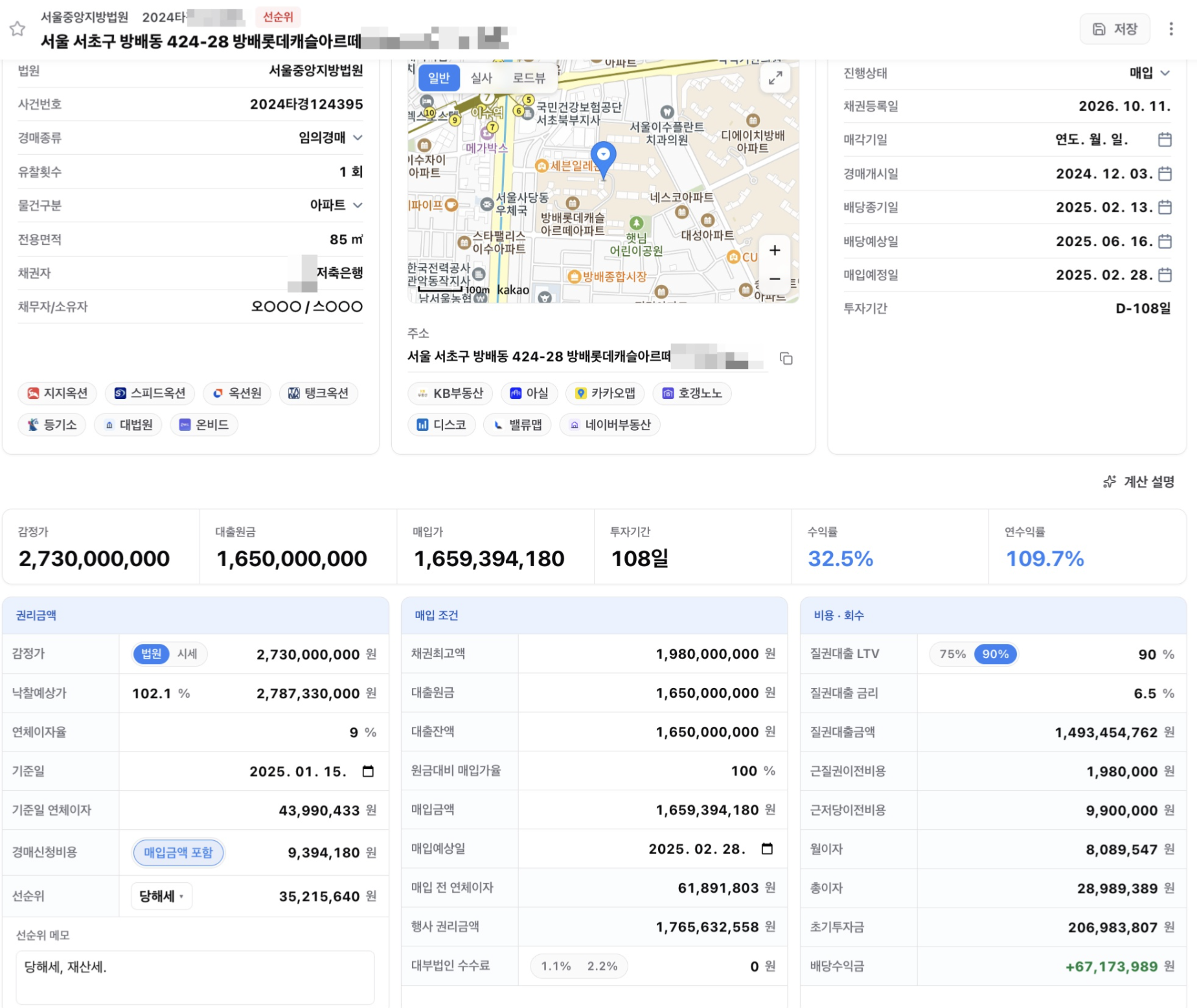This screenshot has width=1197, height=1008.
Task: Choose 2.2% 대부법인 수수료 rate
Action: (602, 966)
